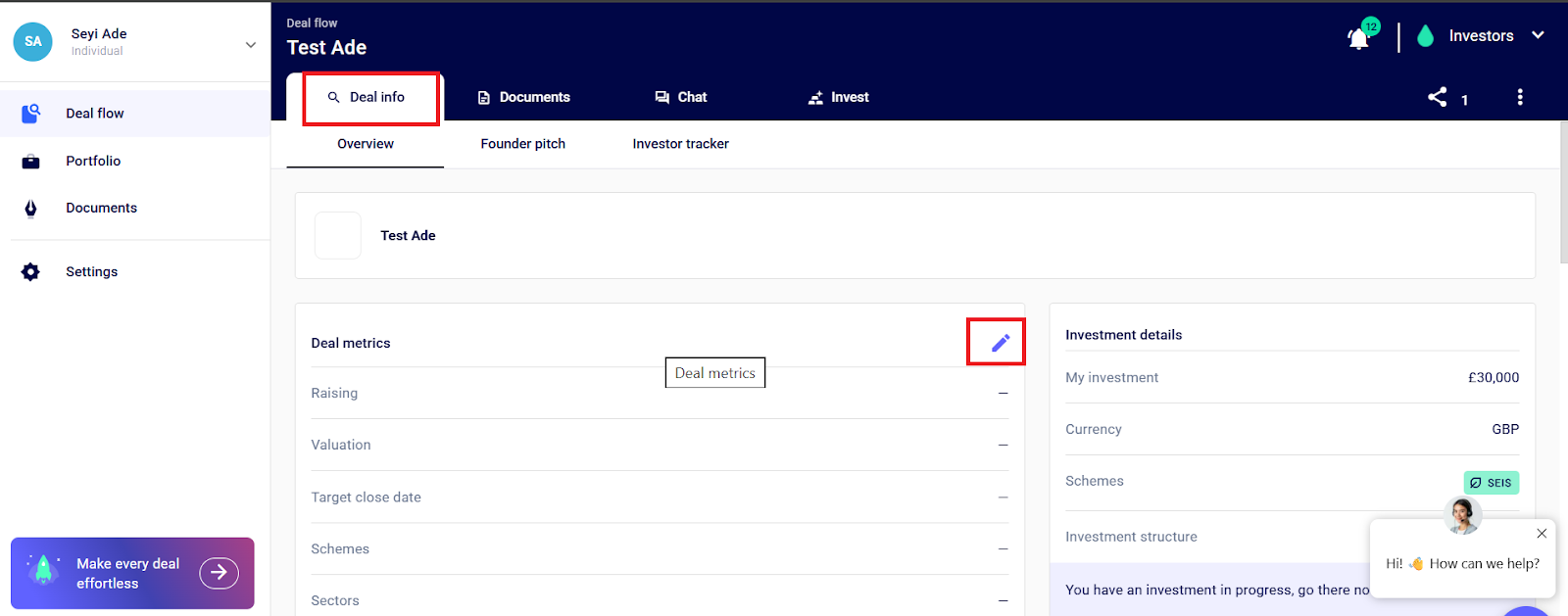
Task: Click the SA user avatar
Action: click(x=33, y=42)
